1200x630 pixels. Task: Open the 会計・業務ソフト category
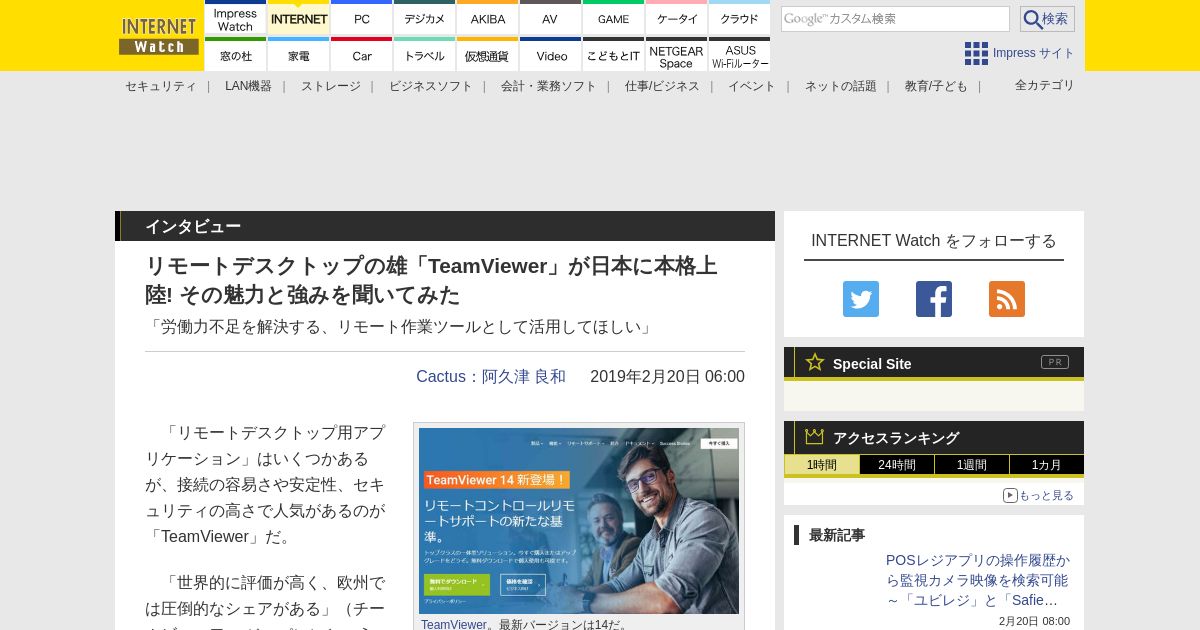pyautogui.click(x=549, y=86)
